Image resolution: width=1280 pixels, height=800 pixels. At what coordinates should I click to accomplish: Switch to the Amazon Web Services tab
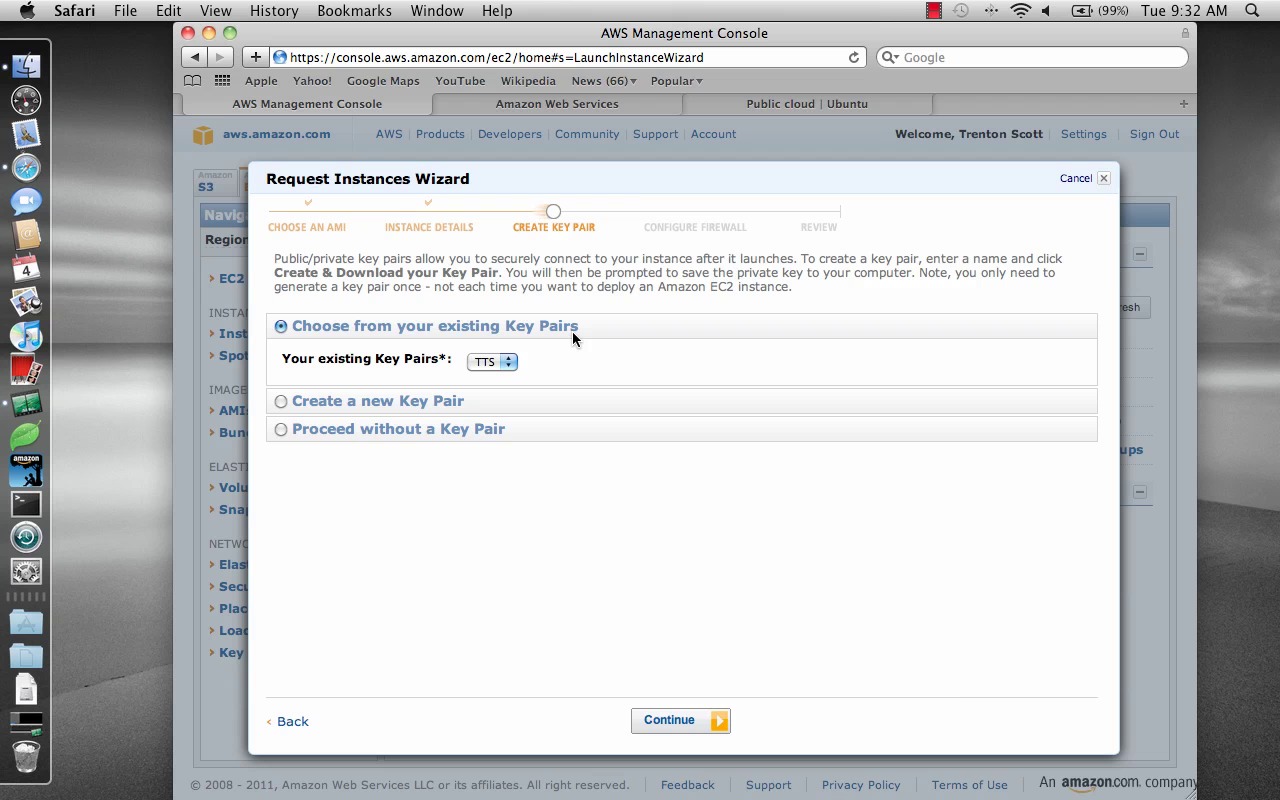557,104
